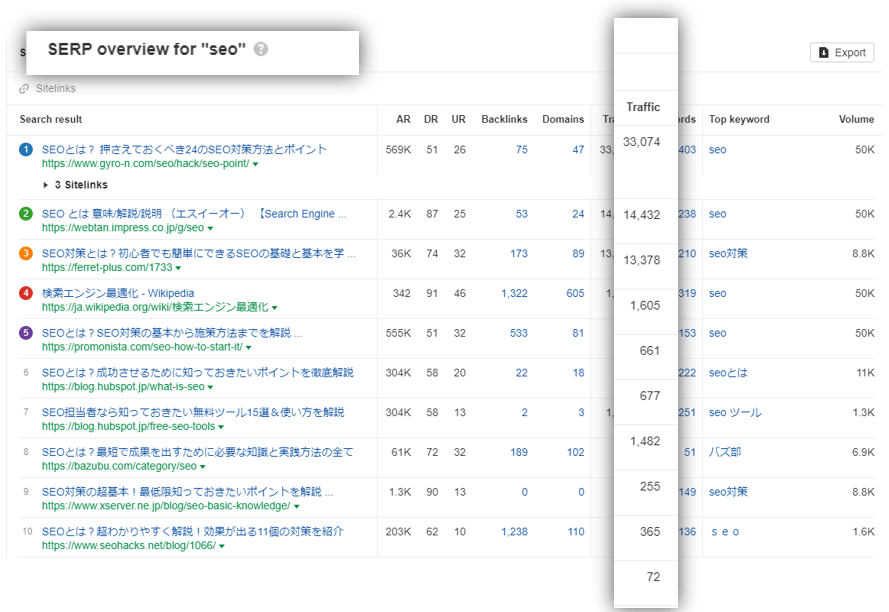Click the red position 4 badge next to Wikipedia
889x612 pixels.
coord(24,294)
